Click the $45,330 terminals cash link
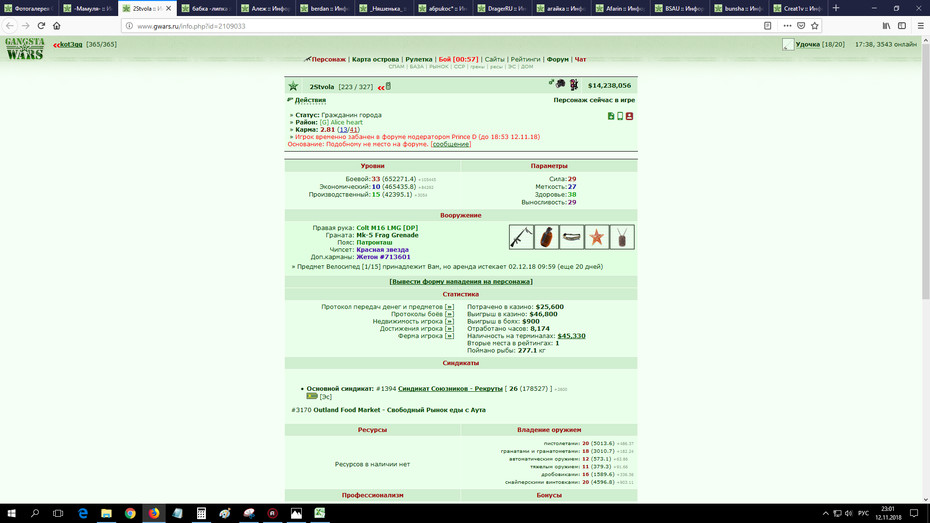 tap(571, 336)
